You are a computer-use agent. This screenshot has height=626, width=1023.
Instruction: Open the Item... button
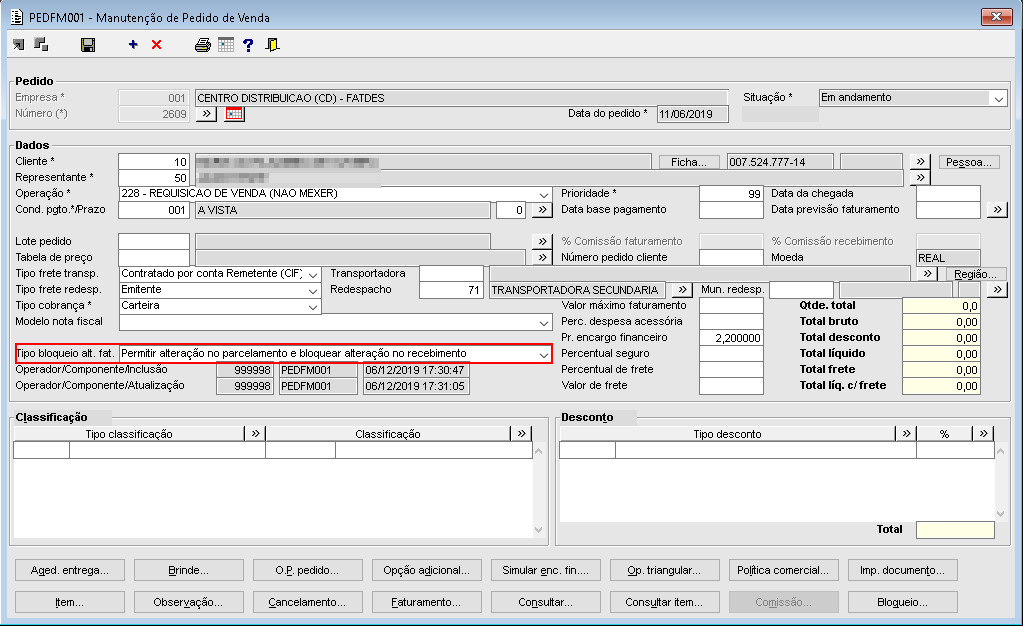pyautogui.click(x=70, y=602)
